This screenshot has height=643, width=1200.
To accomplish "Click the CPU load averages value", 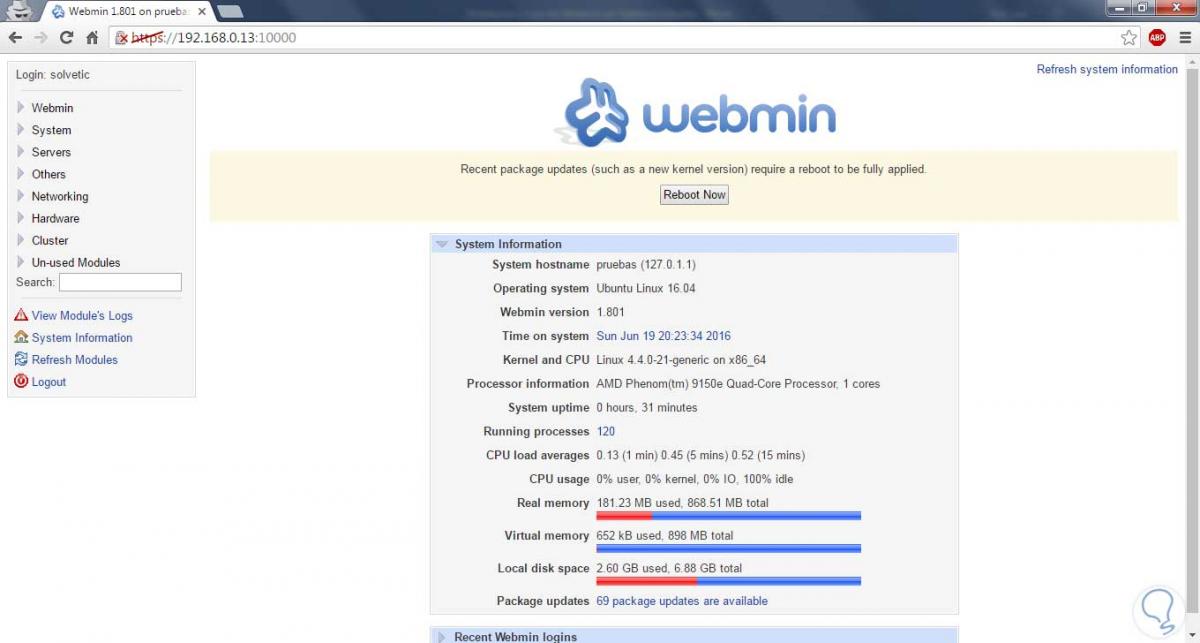I will click(x=700, y=455).
